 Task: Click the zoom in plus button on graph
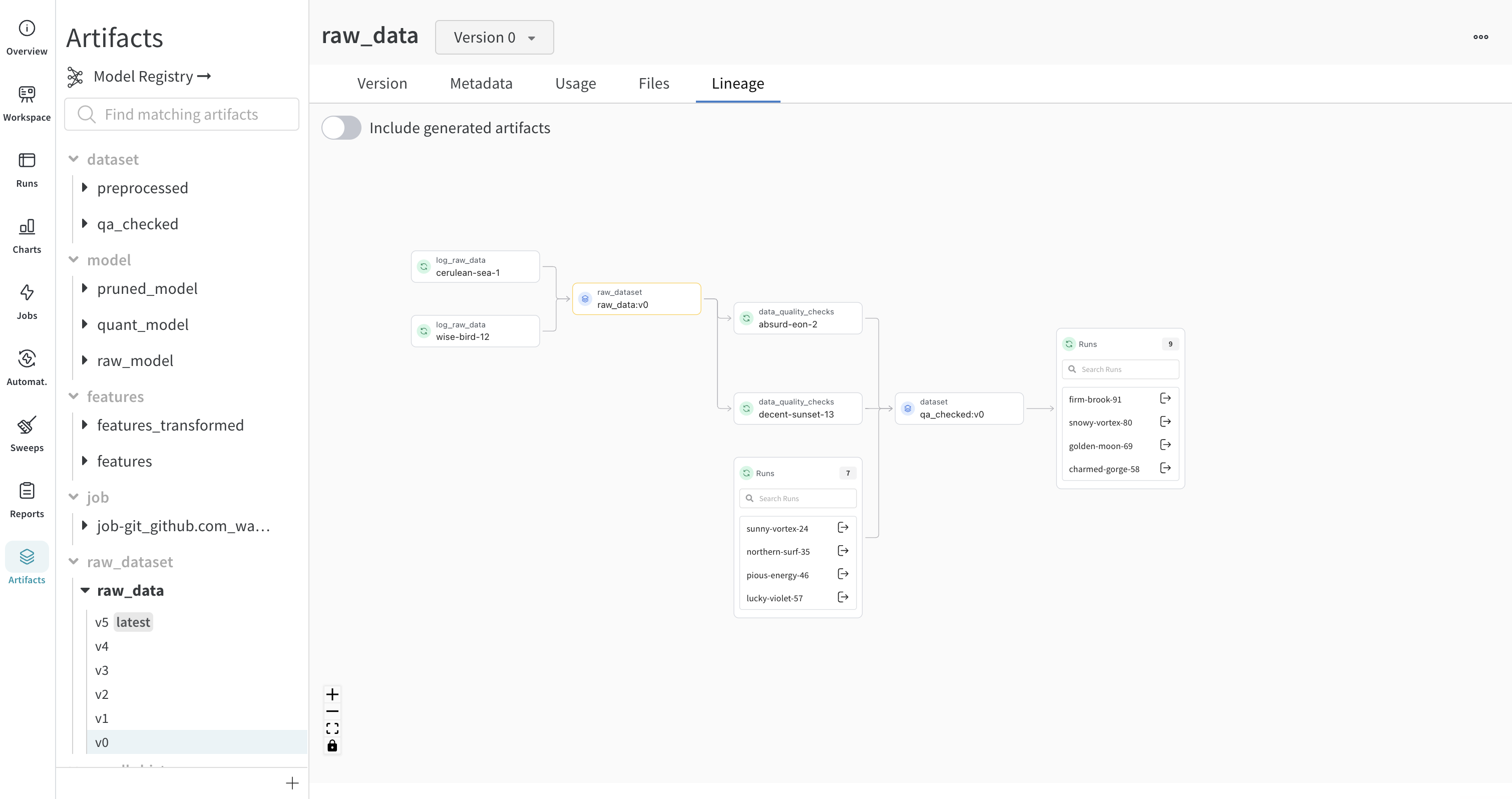click(x=332, y=694)
